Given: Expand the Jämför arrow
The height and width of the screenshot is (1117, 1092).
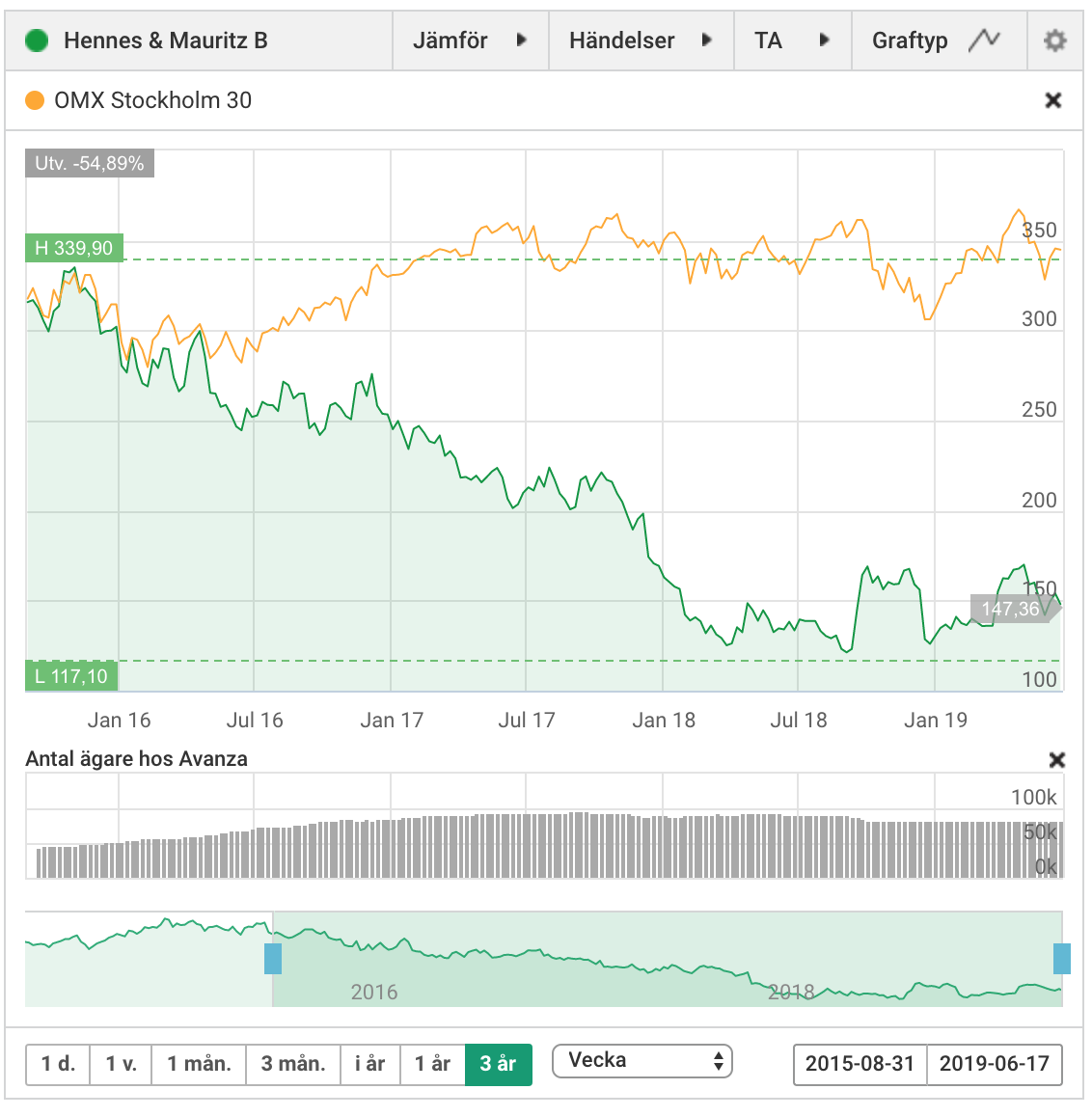Looking at the screenshot, I should [x=522, y=40].
